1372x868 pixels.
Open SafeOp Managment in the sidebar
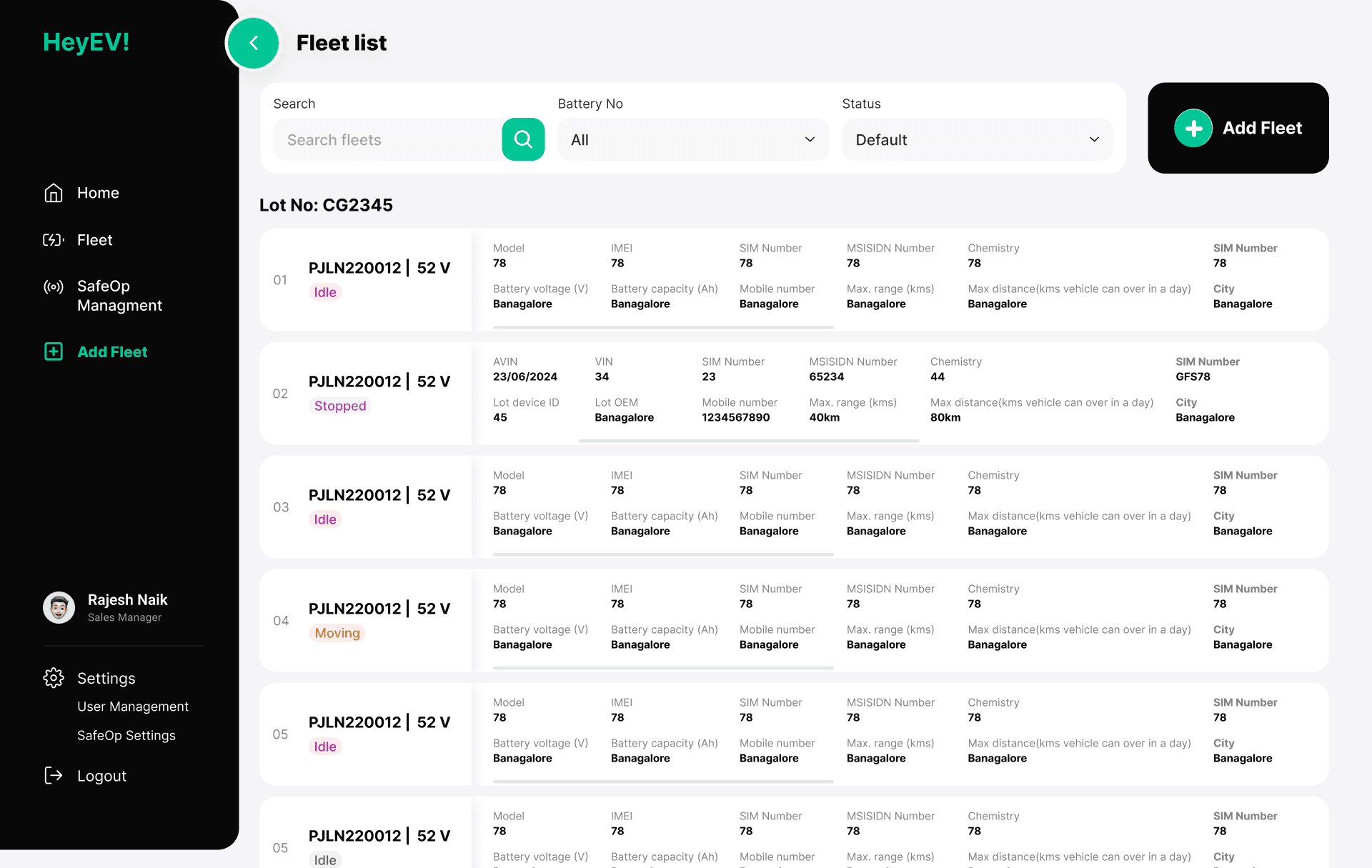click(120, 296)
